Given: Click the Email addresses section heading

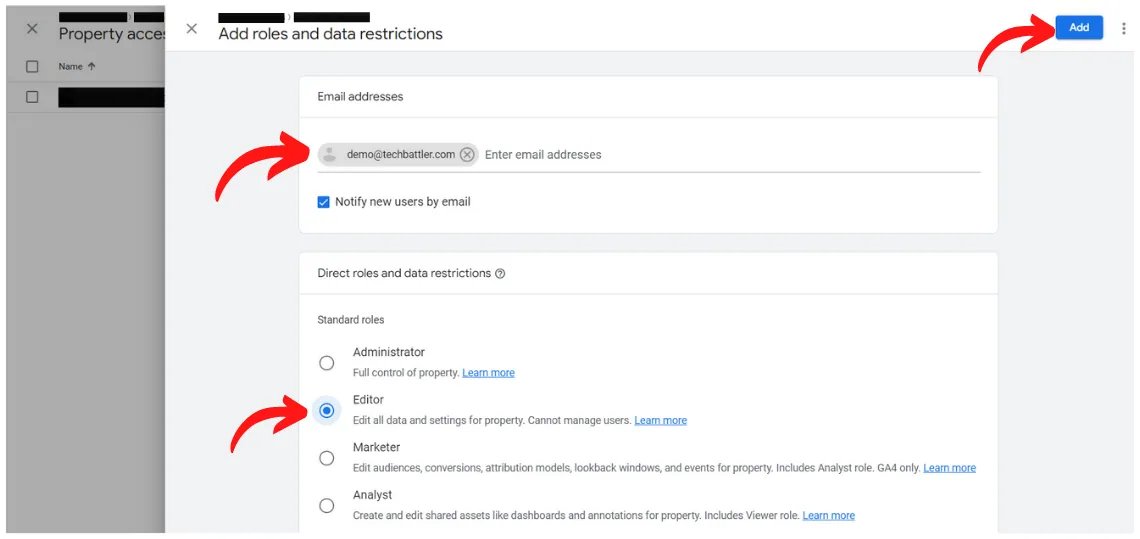Looking at the screenshot, I should coord(360,97).
